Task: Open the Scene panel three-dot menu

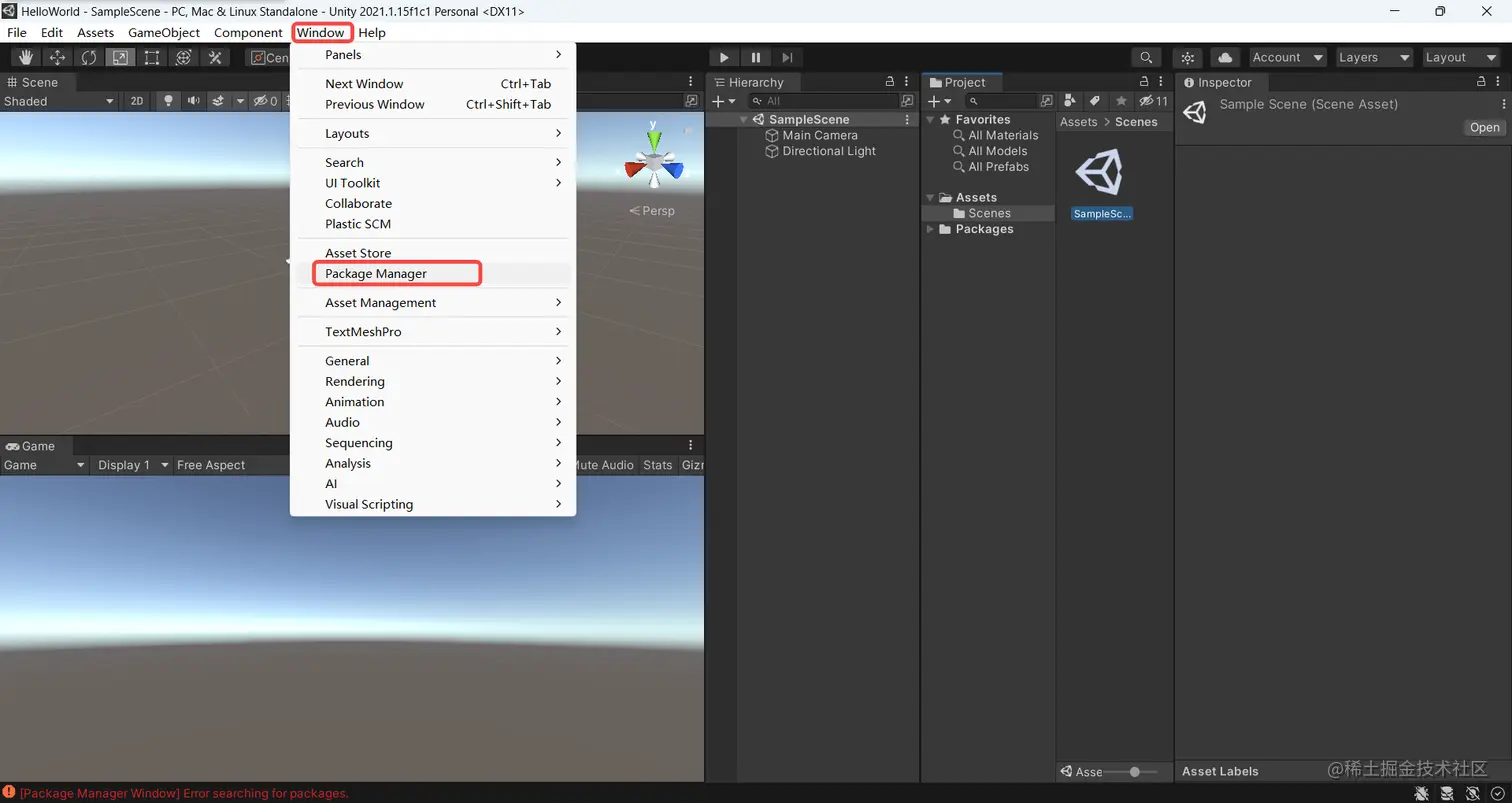Action: tap(690, 82)
